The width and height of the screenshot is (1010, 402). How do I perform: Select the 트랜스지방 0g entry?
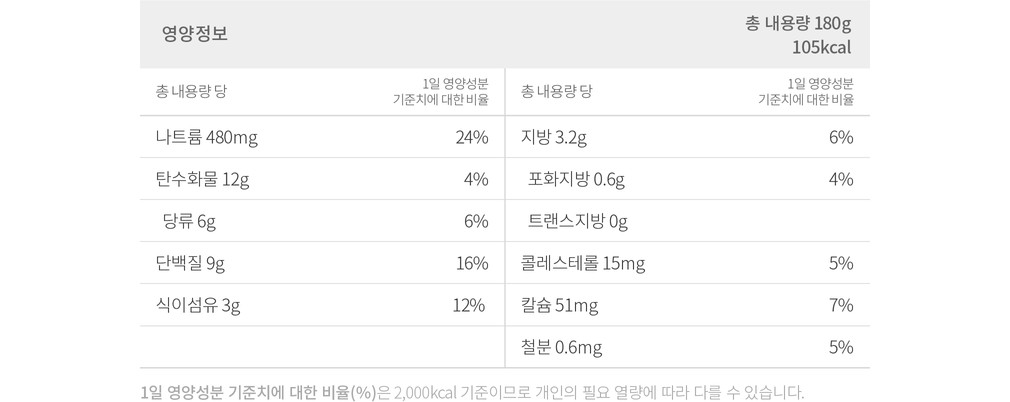(x=578, y=221)
